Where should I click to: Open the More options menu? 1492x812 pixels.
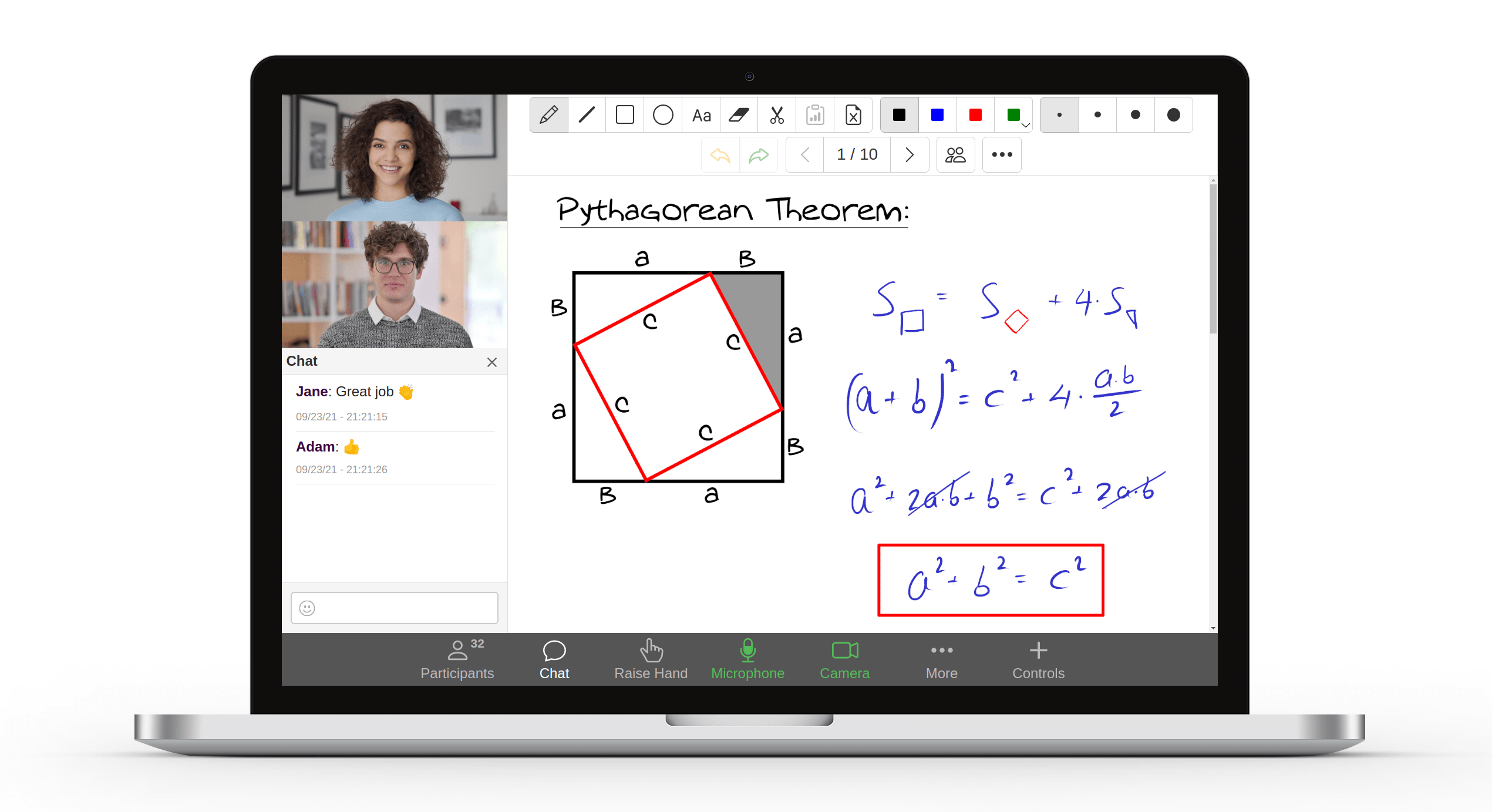940,659
